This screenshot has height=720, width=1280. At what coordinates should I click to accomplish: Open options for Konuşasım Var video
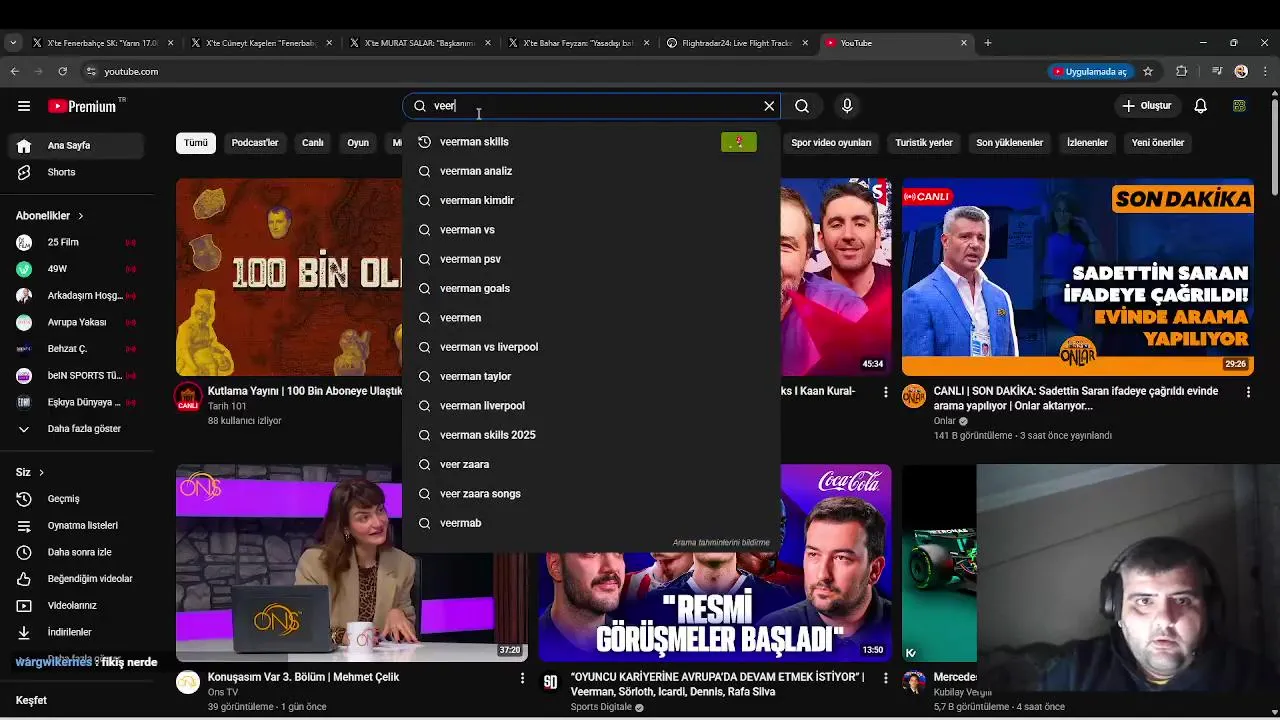522,679
